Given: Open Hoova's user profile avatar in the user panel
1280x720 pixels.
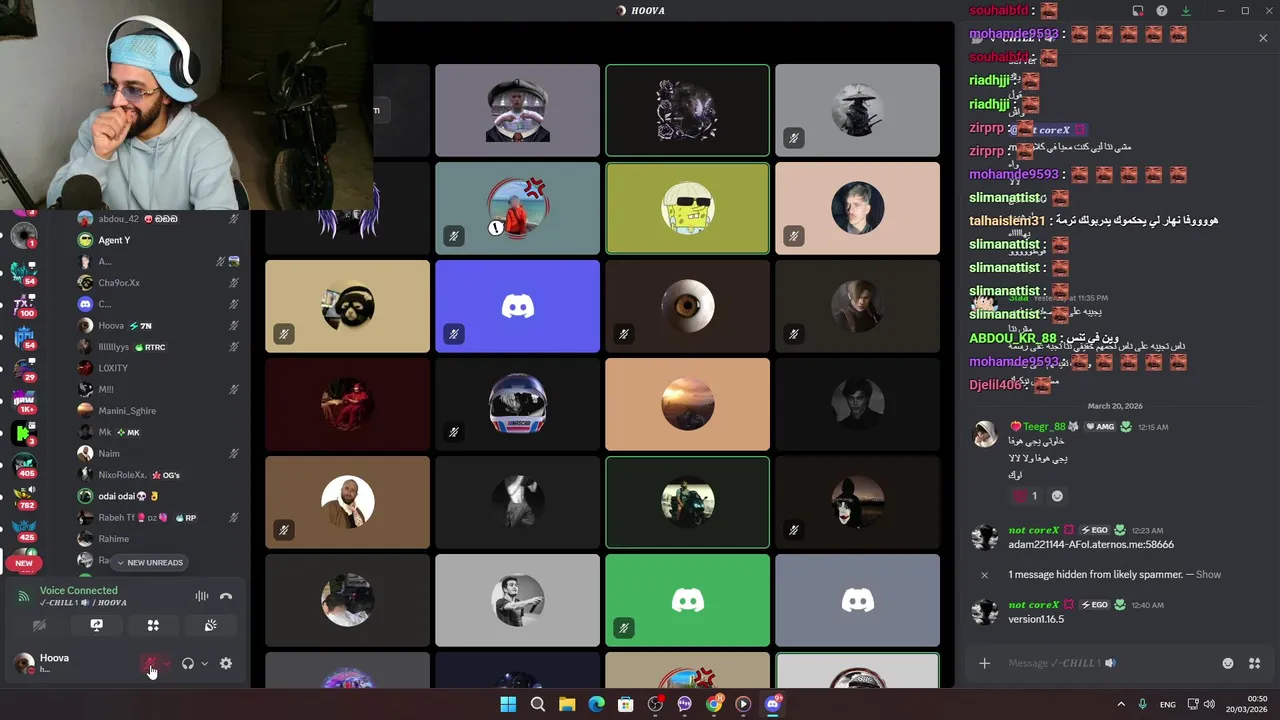Looking at the screenshot, I should pos(24,663).
